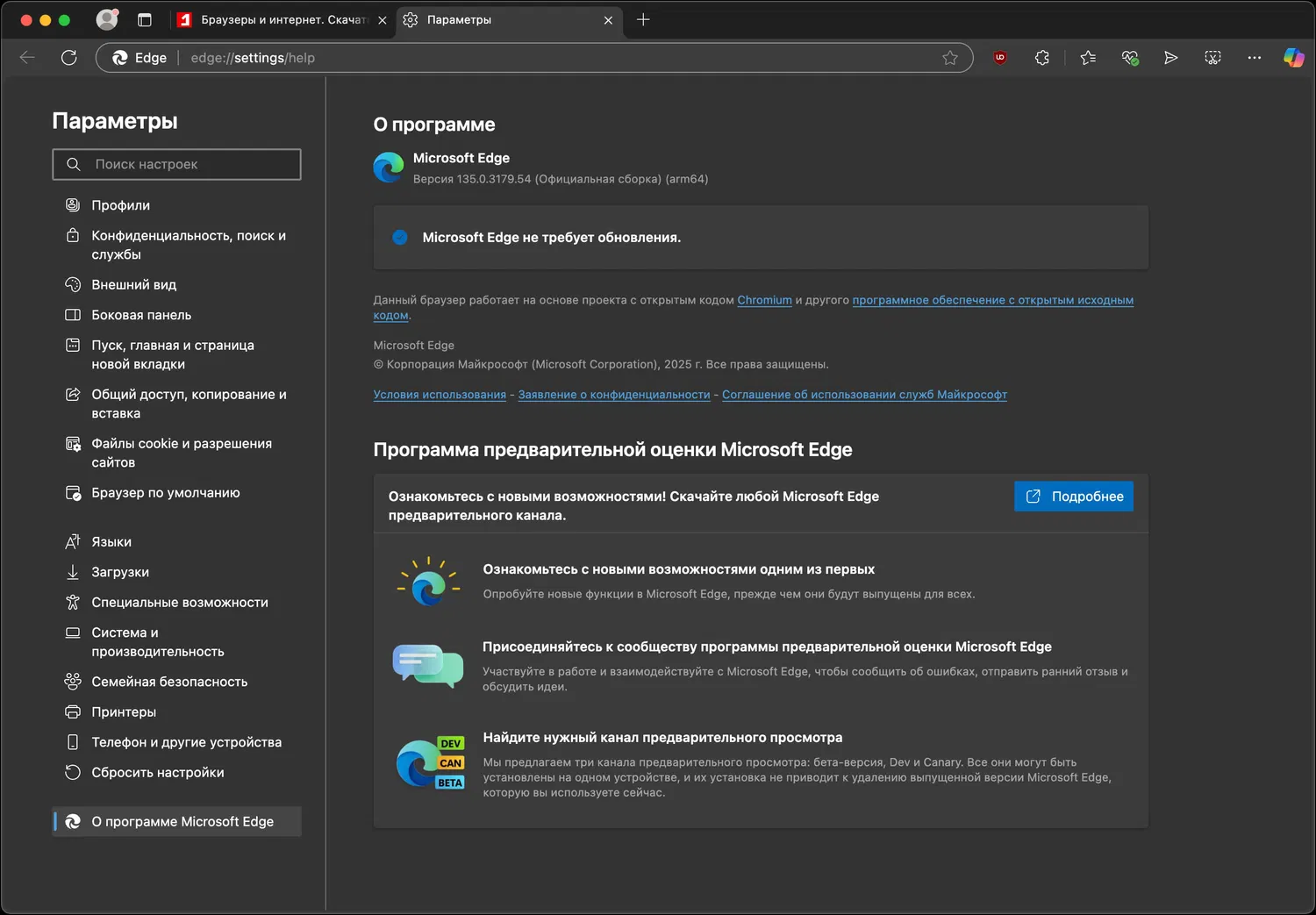
Task: Click the Поиск настроек search field
Action: [x=176, y=164]
